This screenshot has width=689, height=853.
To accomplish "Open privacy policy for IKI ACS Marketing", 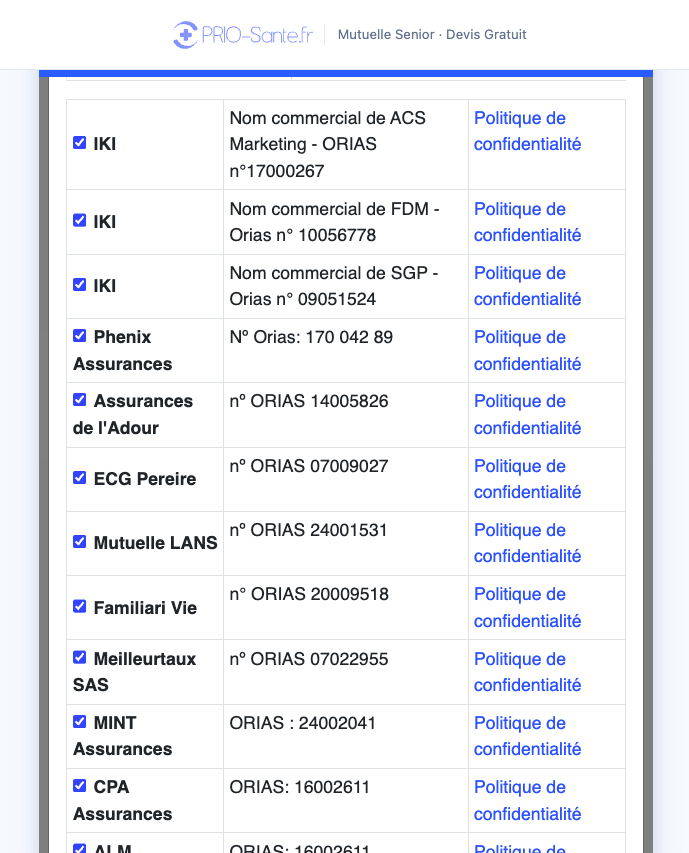I will (527, 131).
